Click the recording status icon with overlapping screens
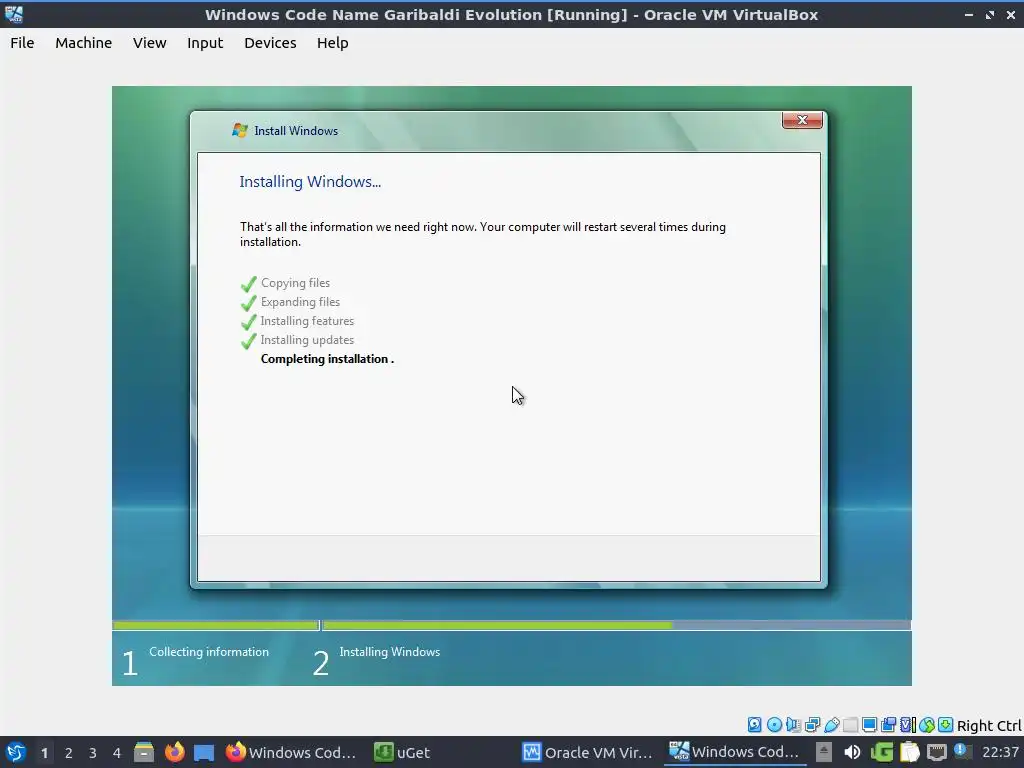1024x768 pixels. click(888, 724)
